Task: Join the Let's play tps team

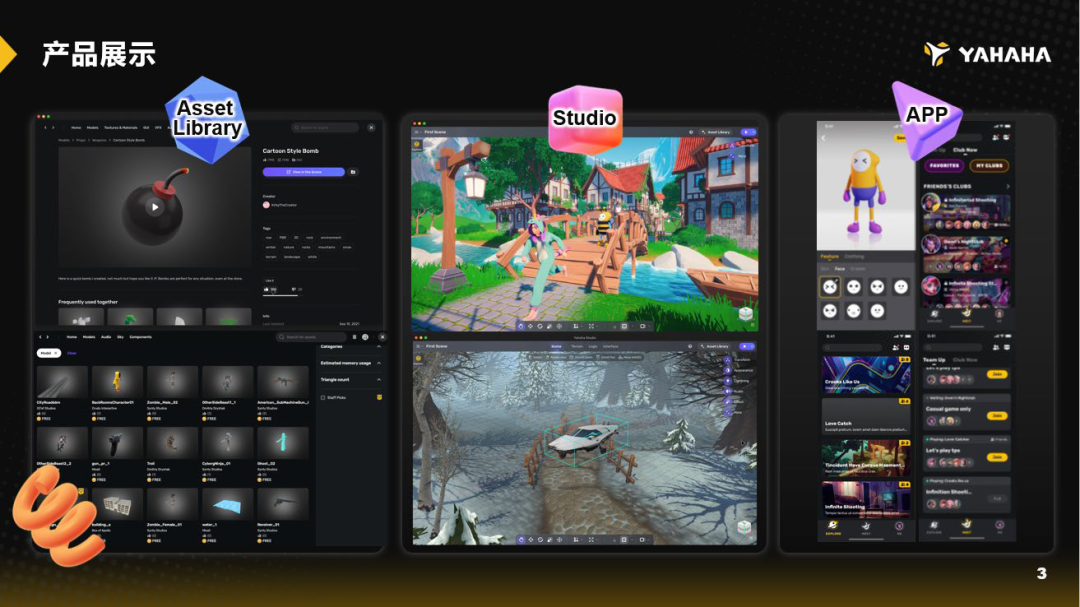Action: 997,457
